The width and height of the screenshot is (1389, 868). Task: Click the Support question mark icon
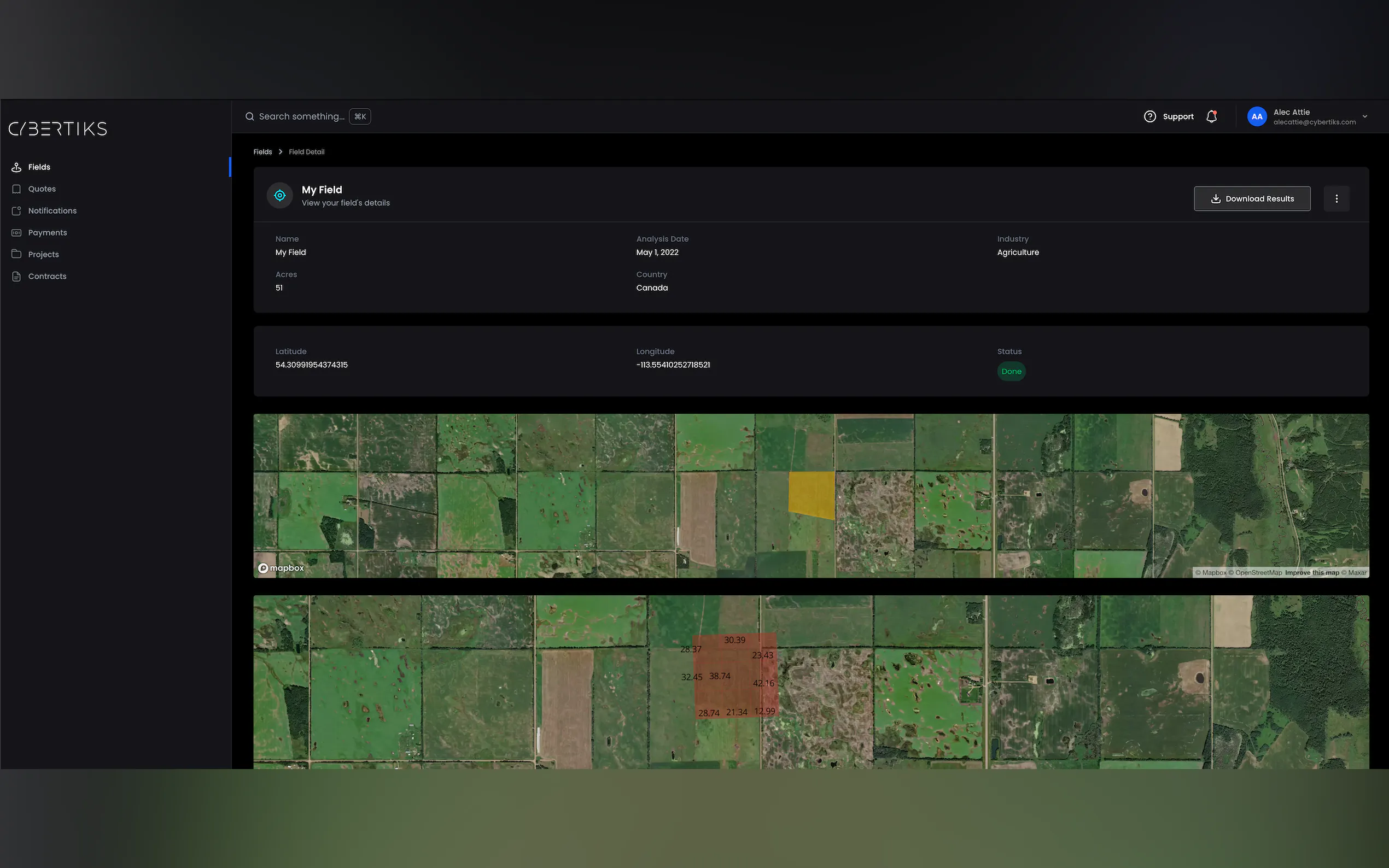point(1149,116)
